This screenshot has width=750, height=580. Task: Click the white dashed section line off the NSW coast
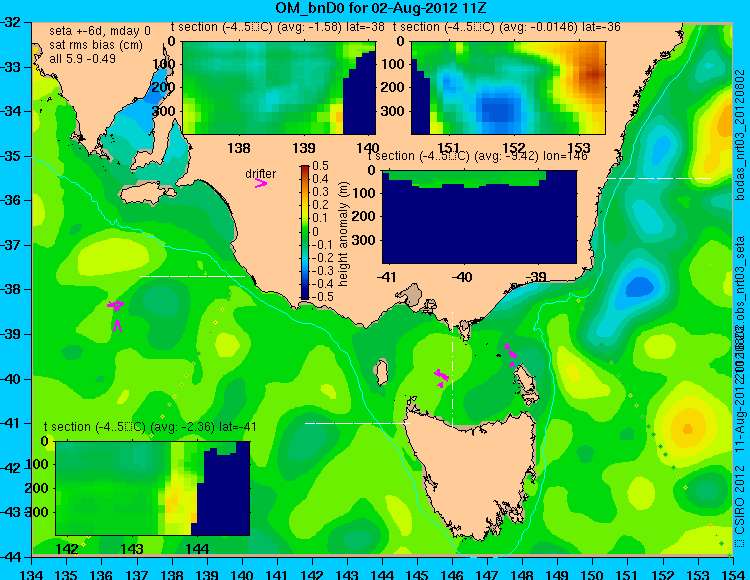(659, 178)
